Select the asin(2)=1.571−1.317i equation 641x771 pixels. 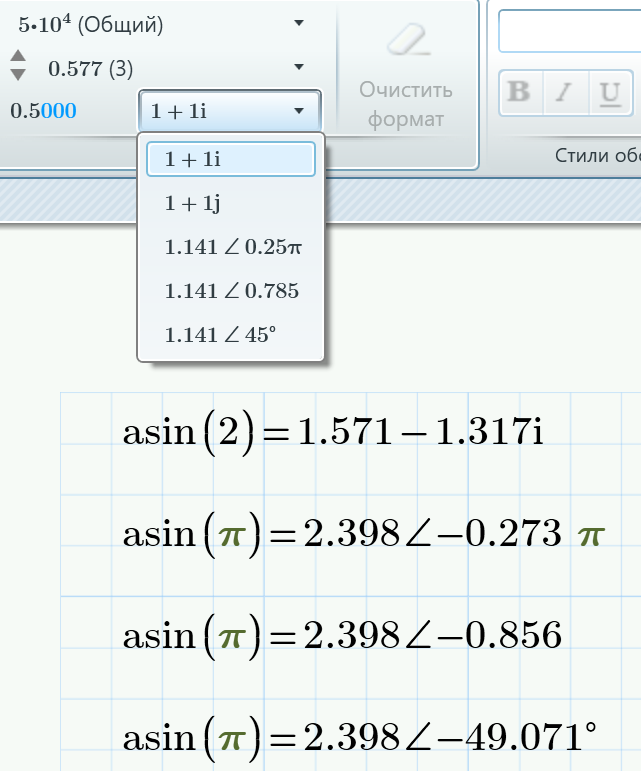click(333, 433)
